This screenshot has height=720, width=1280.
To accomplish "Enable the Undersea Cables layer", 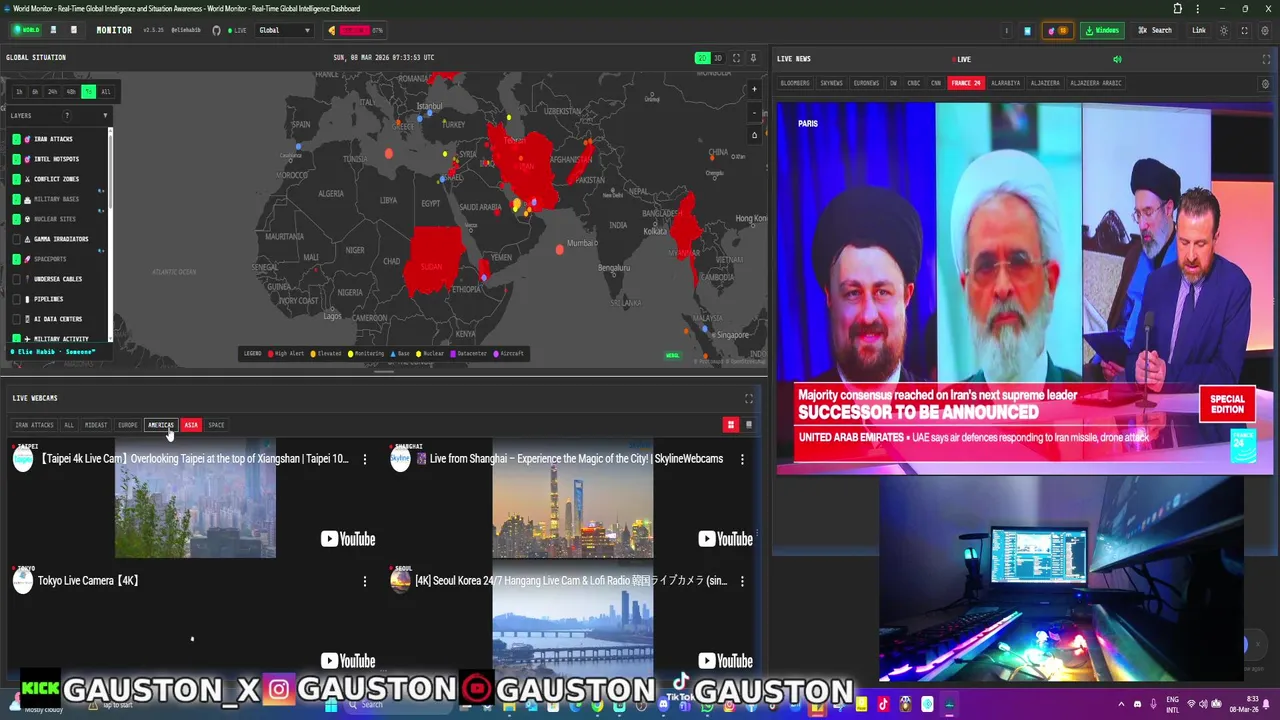I will pos(16,279).
